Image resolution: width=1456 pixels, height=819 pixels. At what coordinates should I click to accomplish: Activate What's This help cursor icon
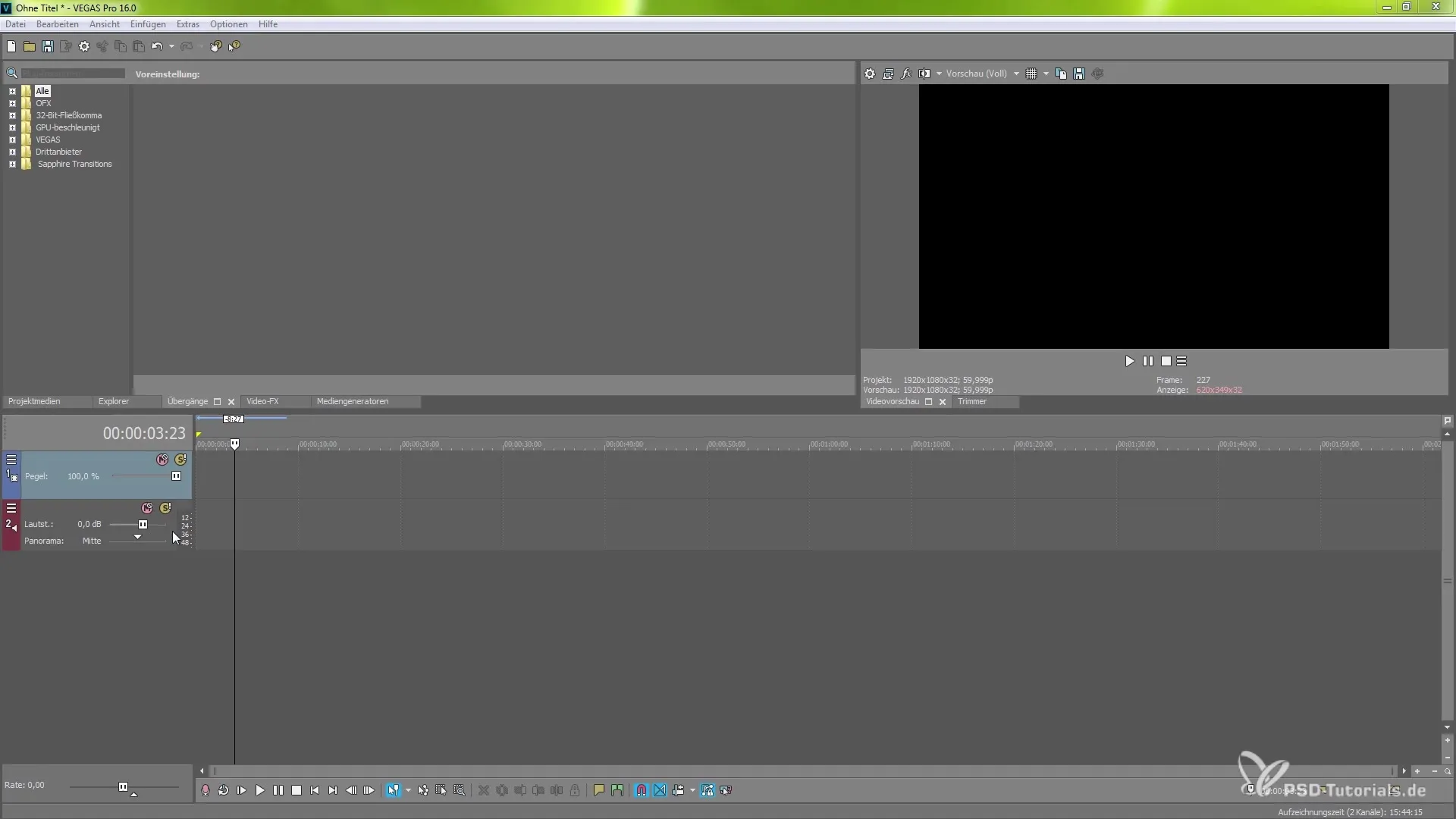click(234, 46)
